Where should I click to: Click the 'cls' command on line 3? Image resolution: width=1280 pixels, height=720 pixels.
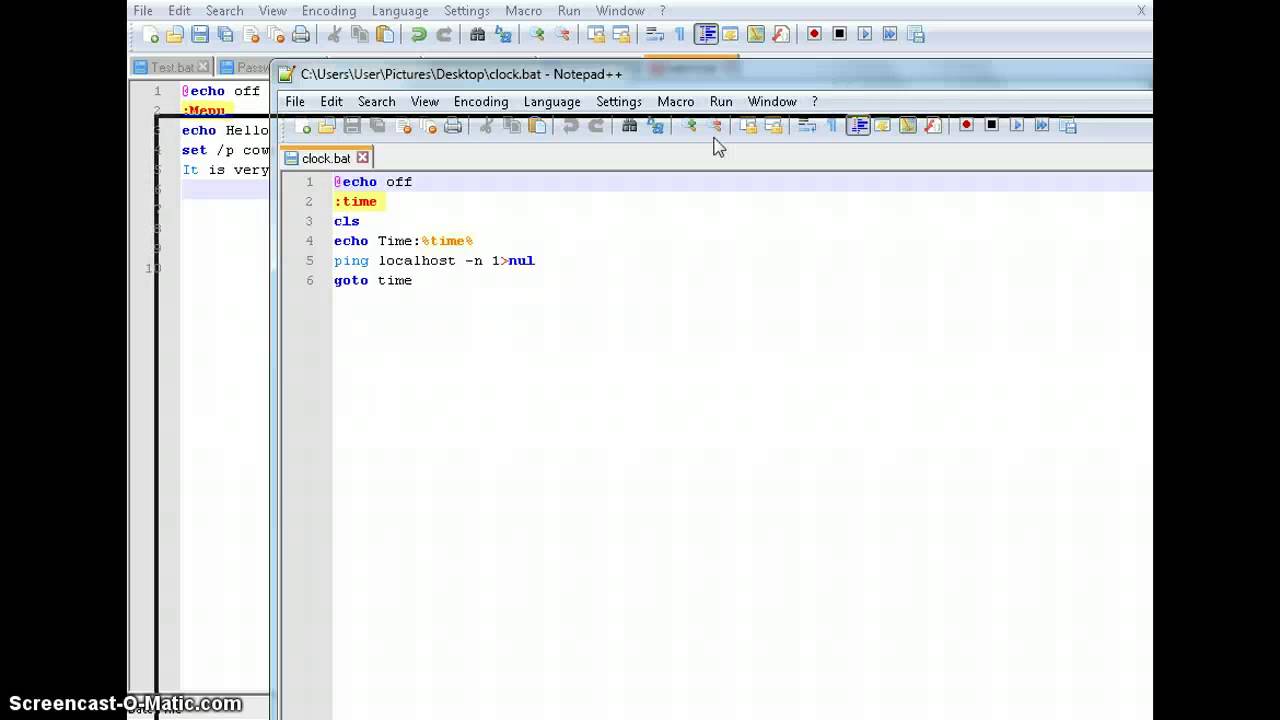(346, 221)
